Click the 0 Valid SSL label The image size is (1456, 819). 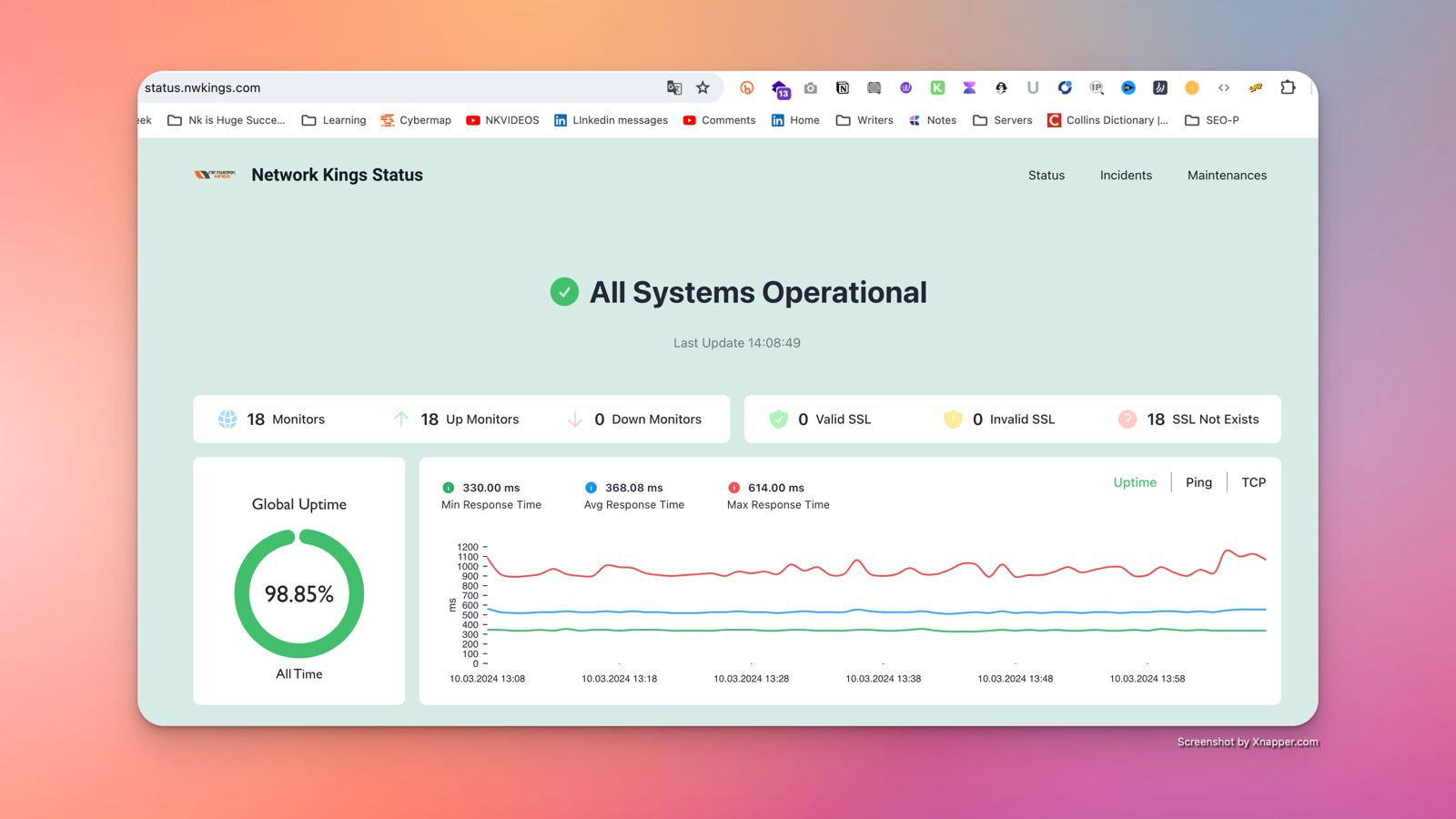[834, 420]
